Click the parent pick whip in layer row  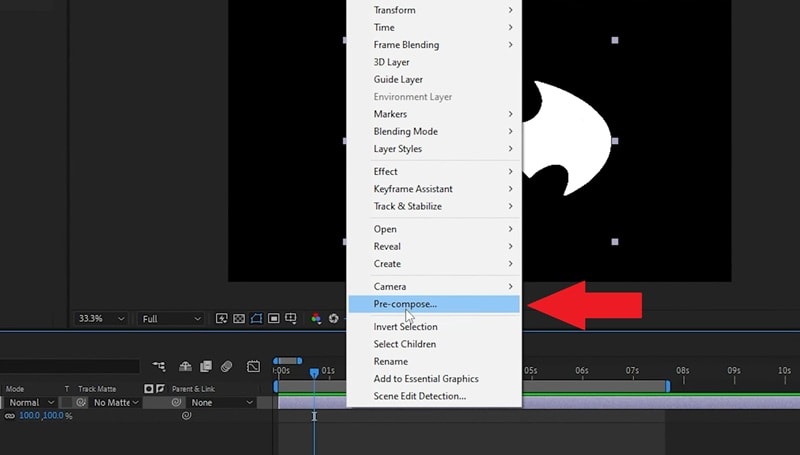click(x=177, y=402)
